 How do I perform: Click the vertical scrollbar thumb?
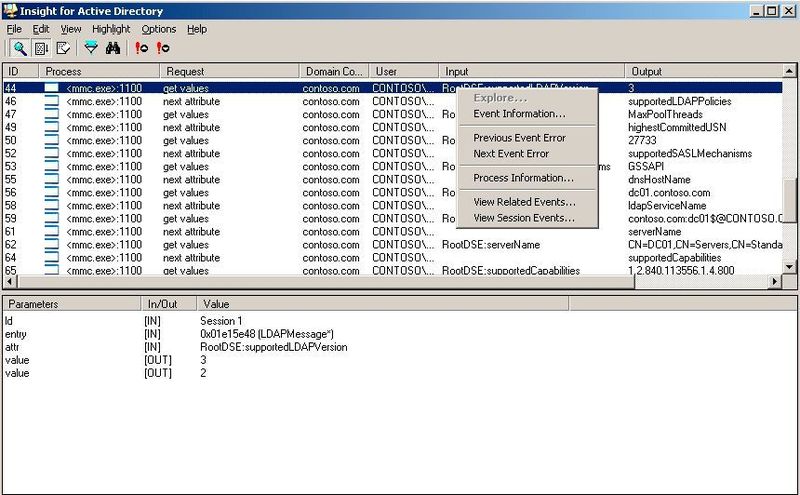789,200
